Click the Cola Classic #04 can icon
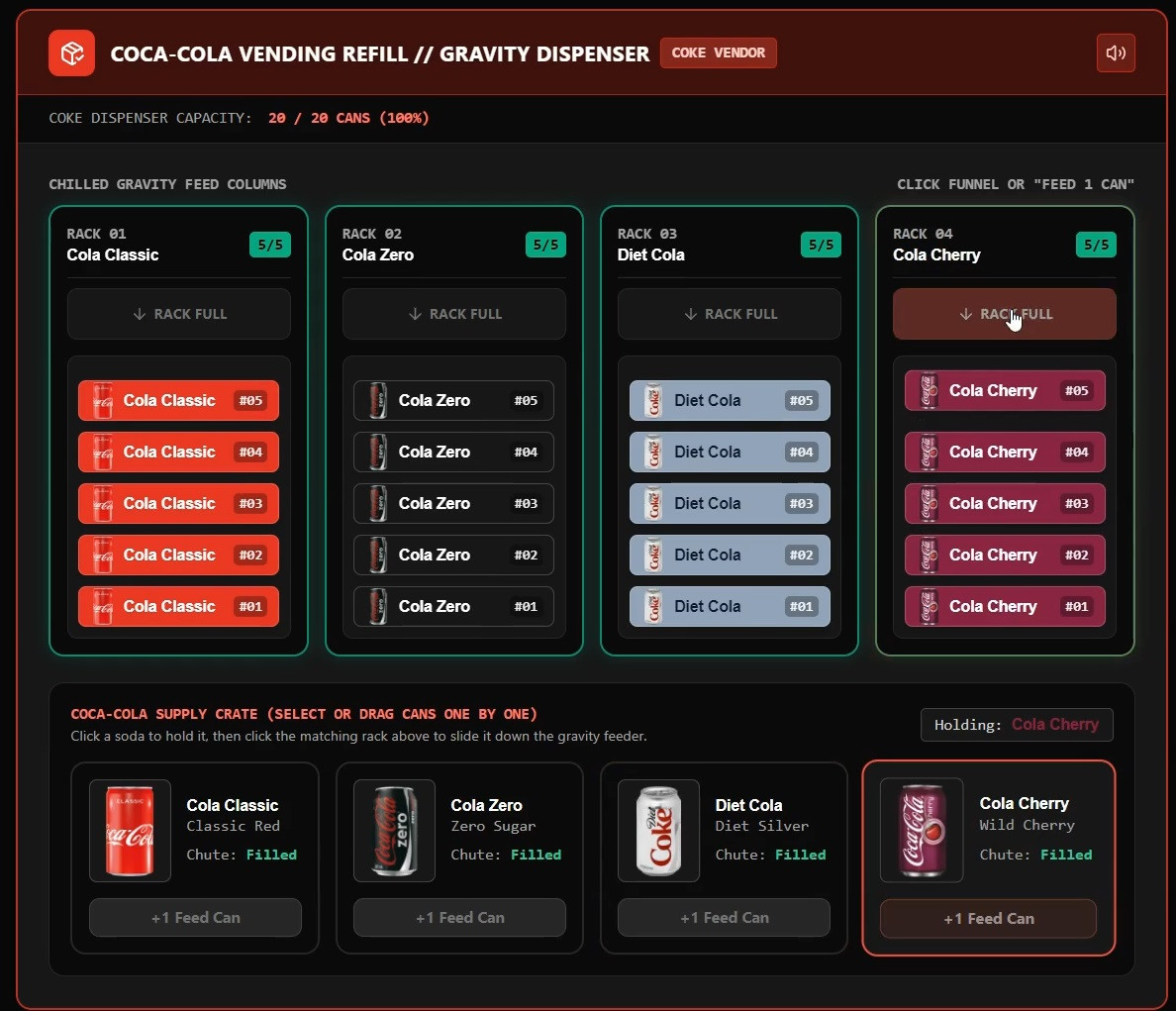Screen dimensions: 1176x1011 (103, 452)
